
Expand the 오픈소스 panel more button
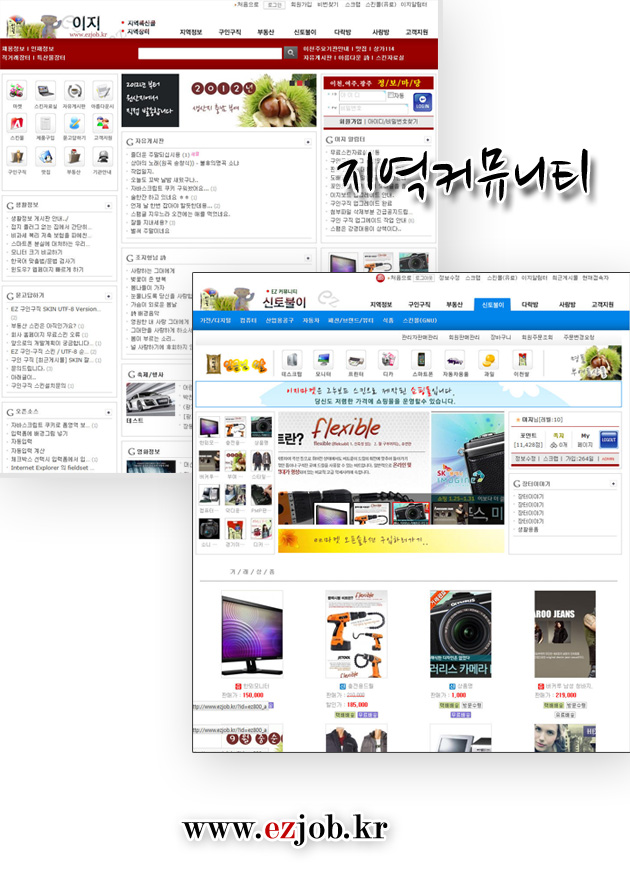click(x=108, y=412)
